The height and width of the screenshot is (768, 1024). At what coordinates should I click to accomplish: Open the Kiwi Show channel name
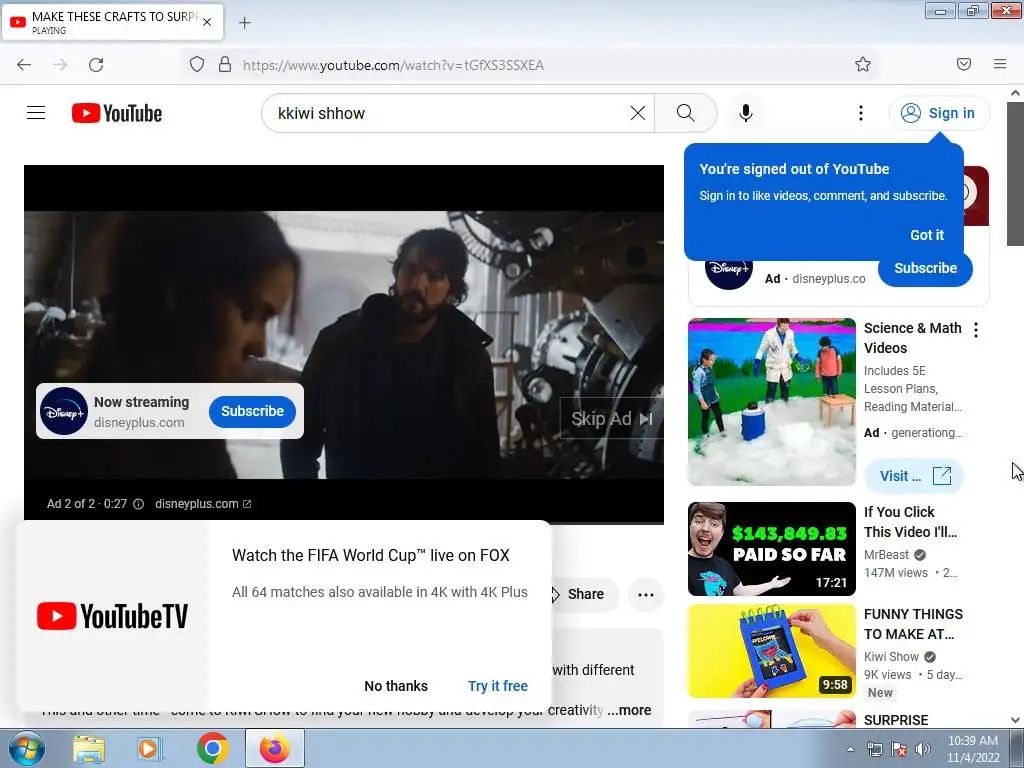pyautogui.click(x=891, y=657)
